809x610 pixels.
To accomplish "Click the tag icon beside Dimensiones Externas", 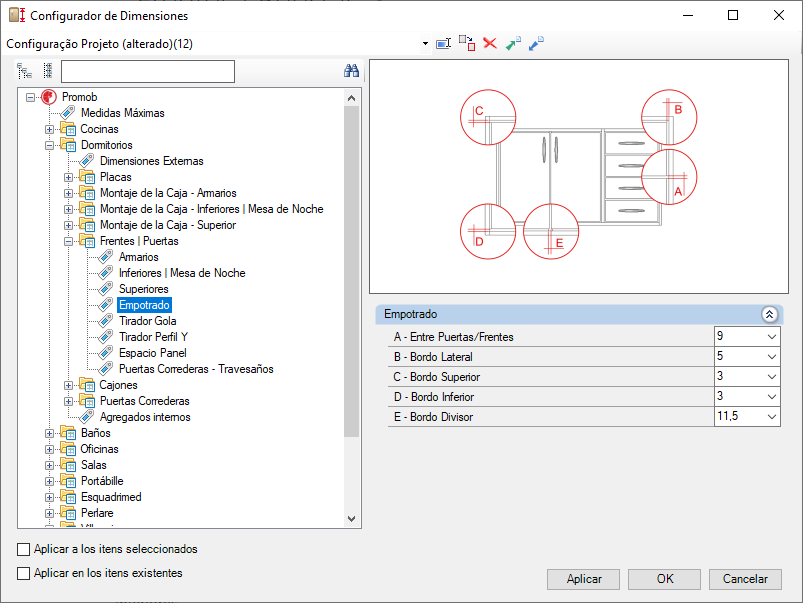I will coord(87,160).
